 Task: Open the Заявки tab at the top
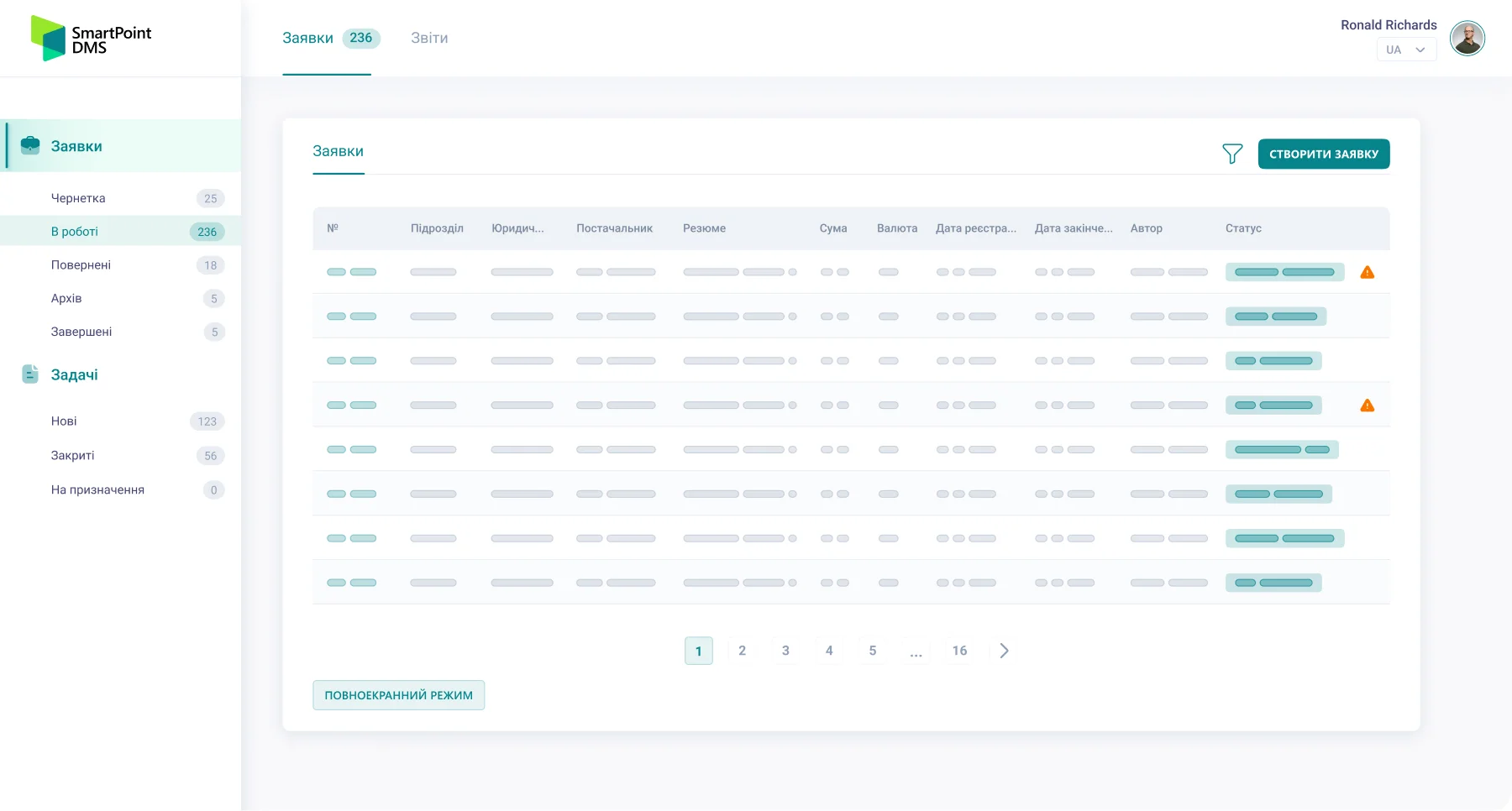308,37
